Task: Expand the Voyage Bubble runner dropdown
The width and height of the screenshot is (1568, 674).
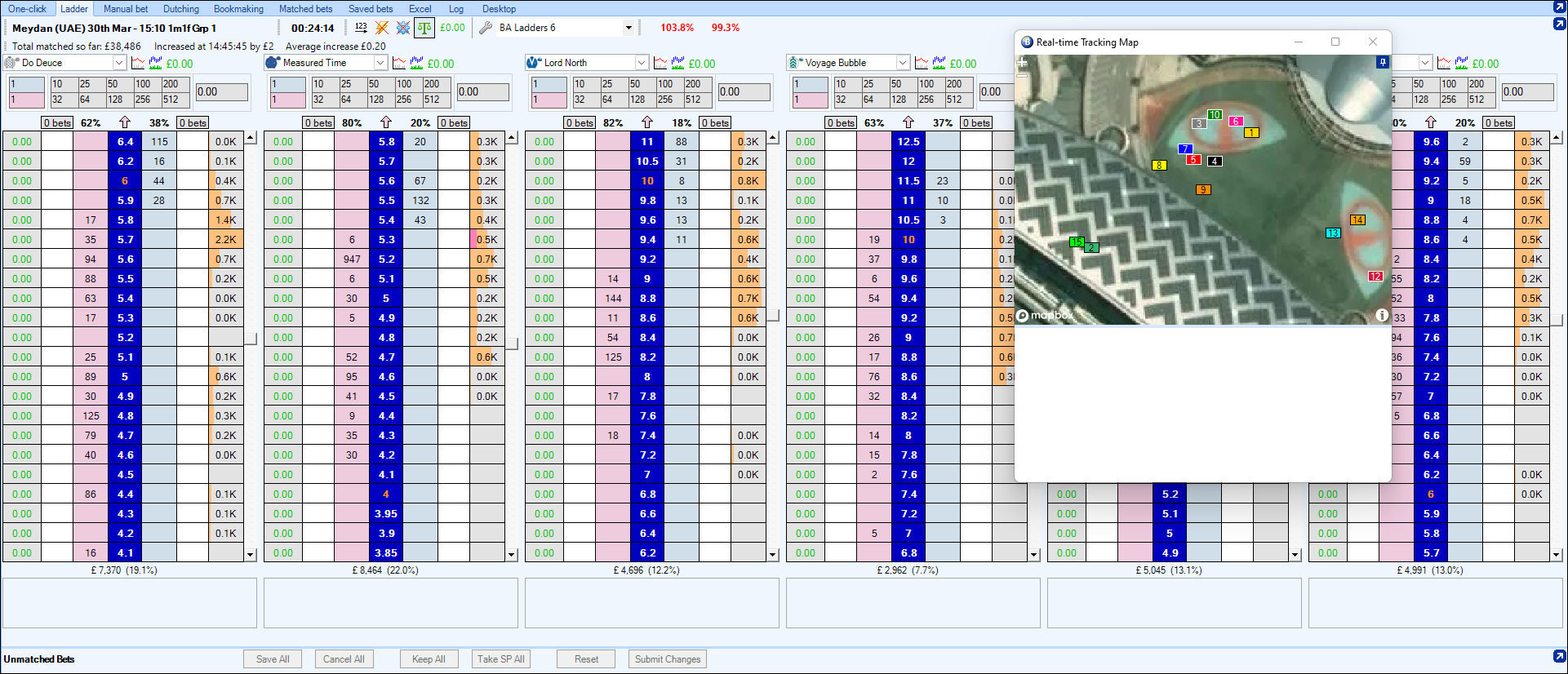Action: [x=902, y=63]
